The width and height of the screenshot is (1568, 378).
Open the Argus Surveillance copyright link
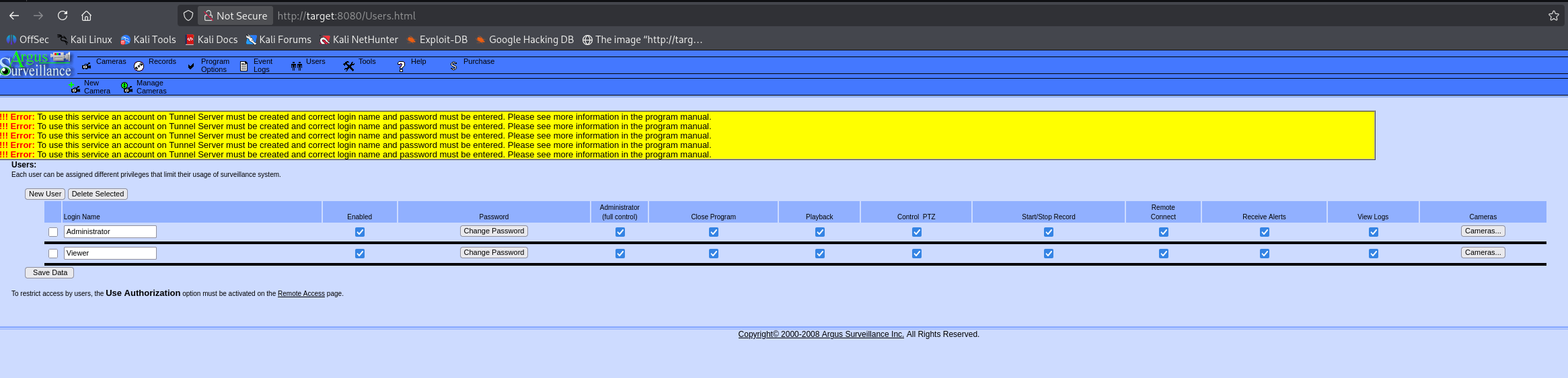tap(821, 334)
